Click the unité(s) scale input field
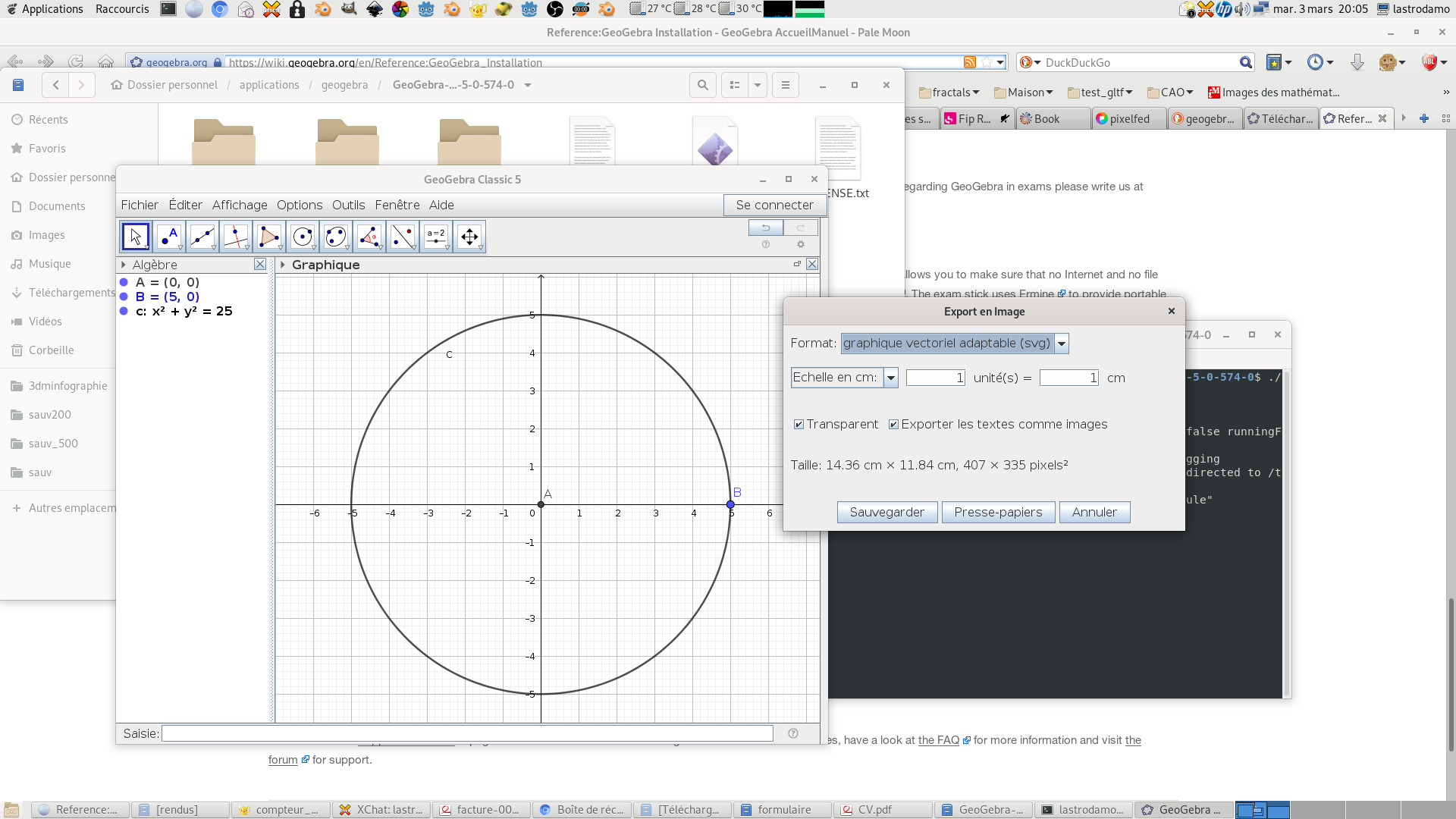Screen dimensions: 1456x819 pos(936,378)
